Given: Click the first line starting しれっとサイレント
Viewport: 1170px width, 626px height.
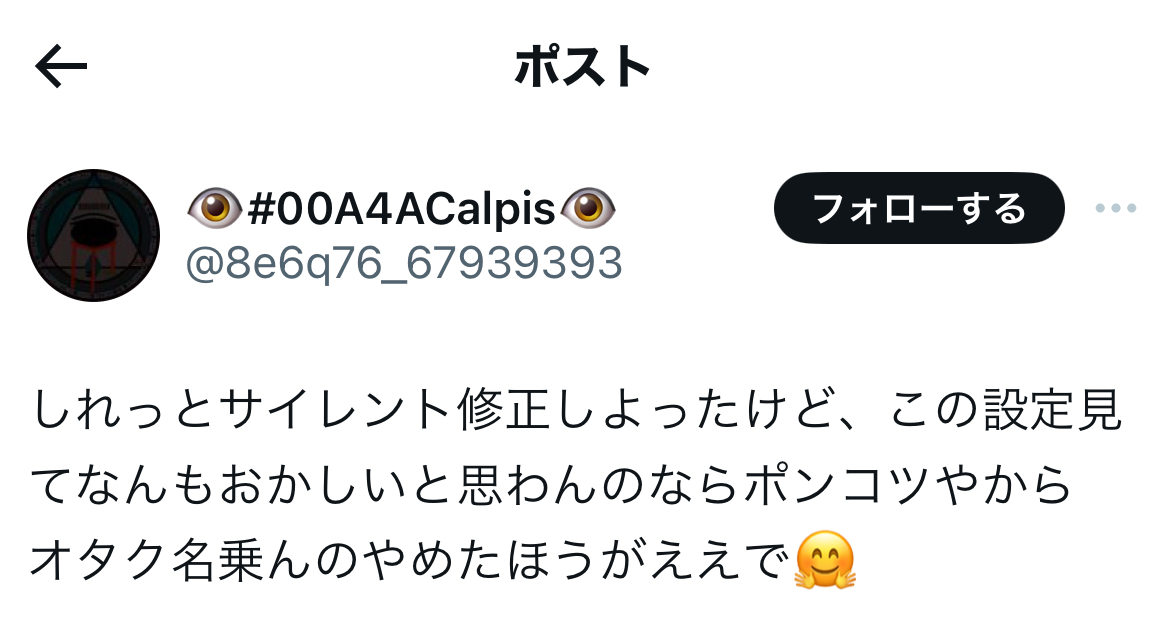Looking at the screenshot, I should (577, 410).
